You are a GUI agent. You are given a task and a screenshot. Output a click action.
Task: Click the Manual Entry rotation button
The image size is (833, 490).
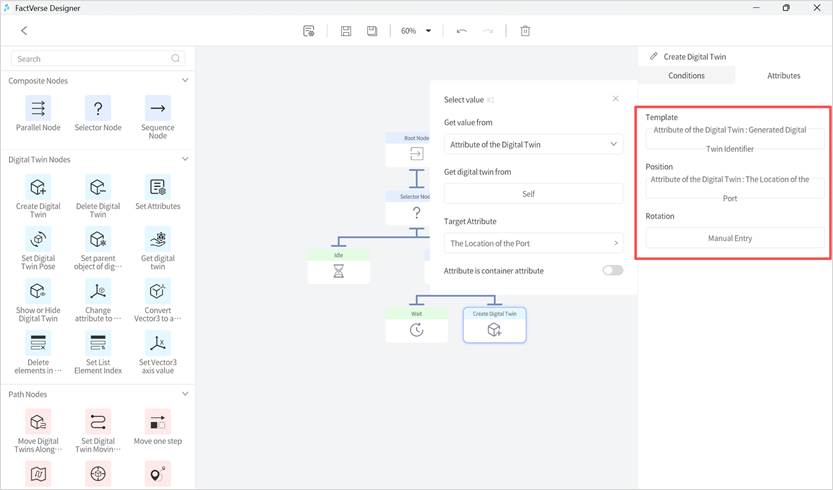(x=735, y=238)
